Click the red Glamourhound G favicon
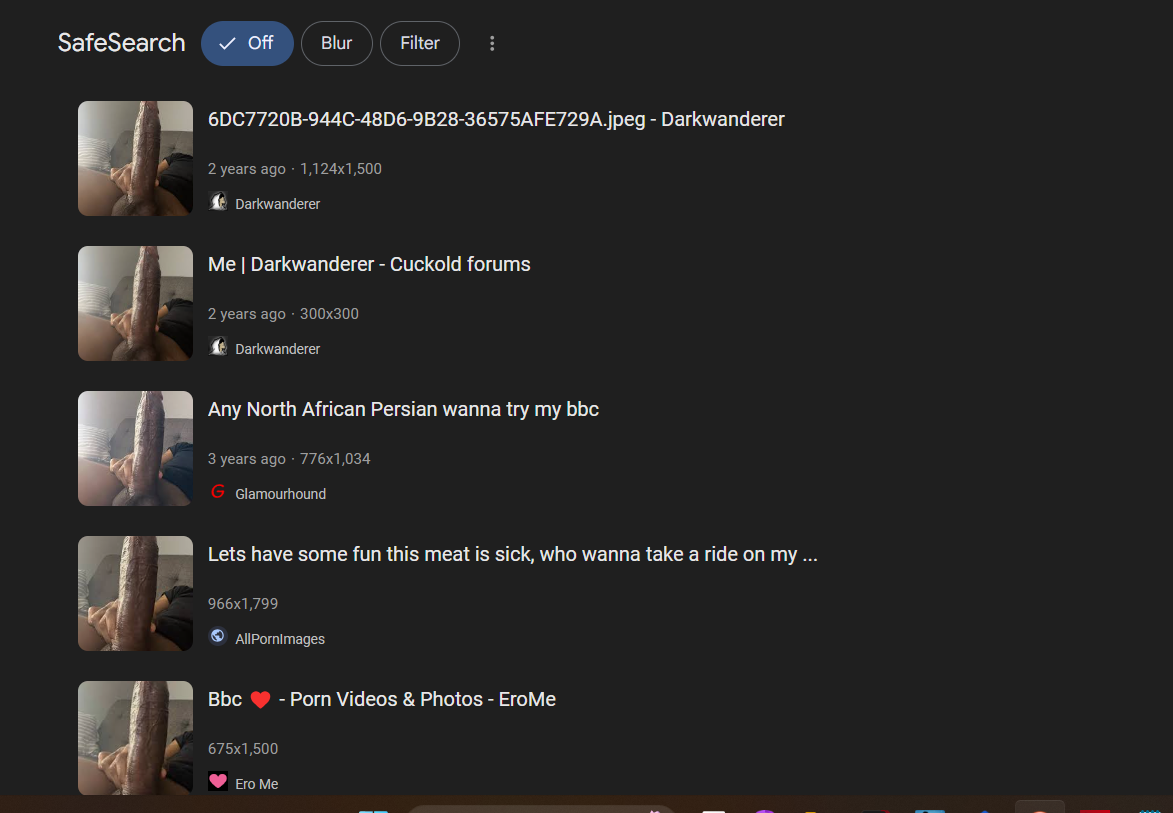Screen dimensions: 1173x813 click(x=218, y=492)
